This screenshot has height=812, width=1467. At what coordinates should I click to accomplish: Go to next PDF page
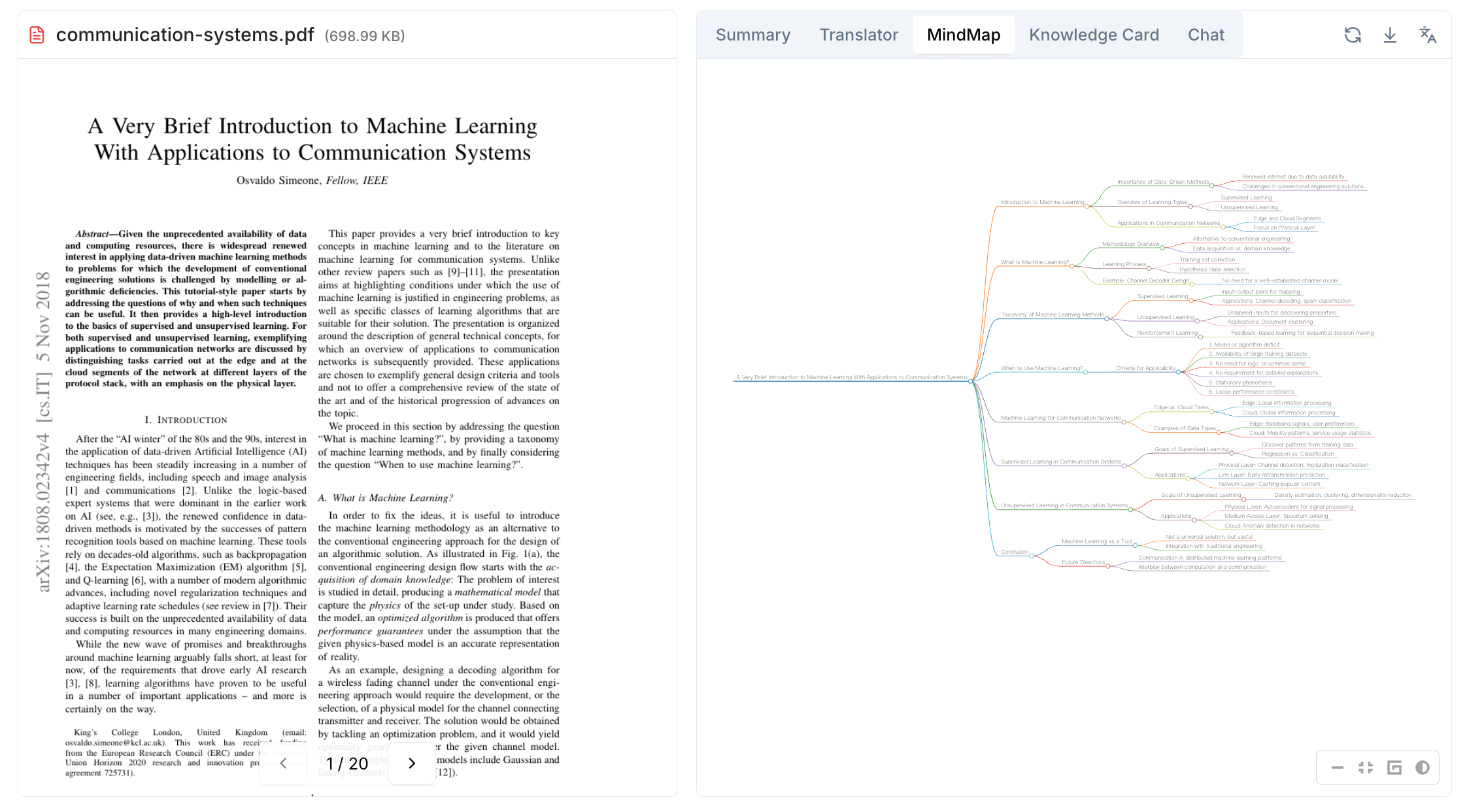[412, 763]
